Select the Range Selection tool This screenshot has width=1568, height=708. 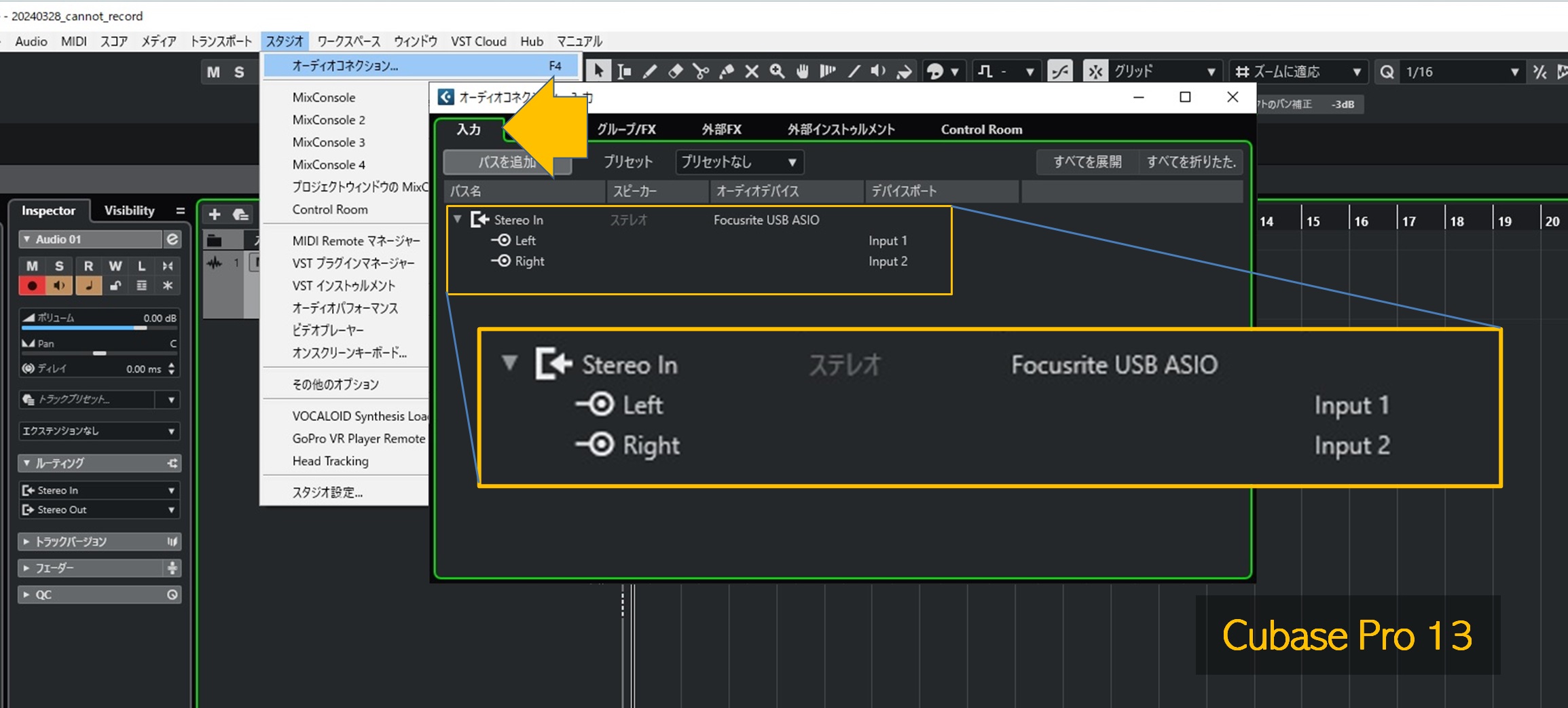point(624,71)
